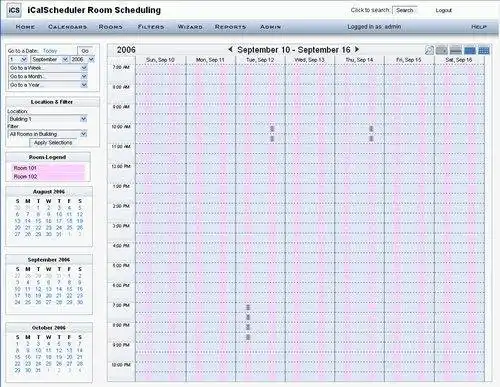Open the Filters menu
The width and height of the screenshot is (500, 387).
pyautogui.click(x=151, y=27)
